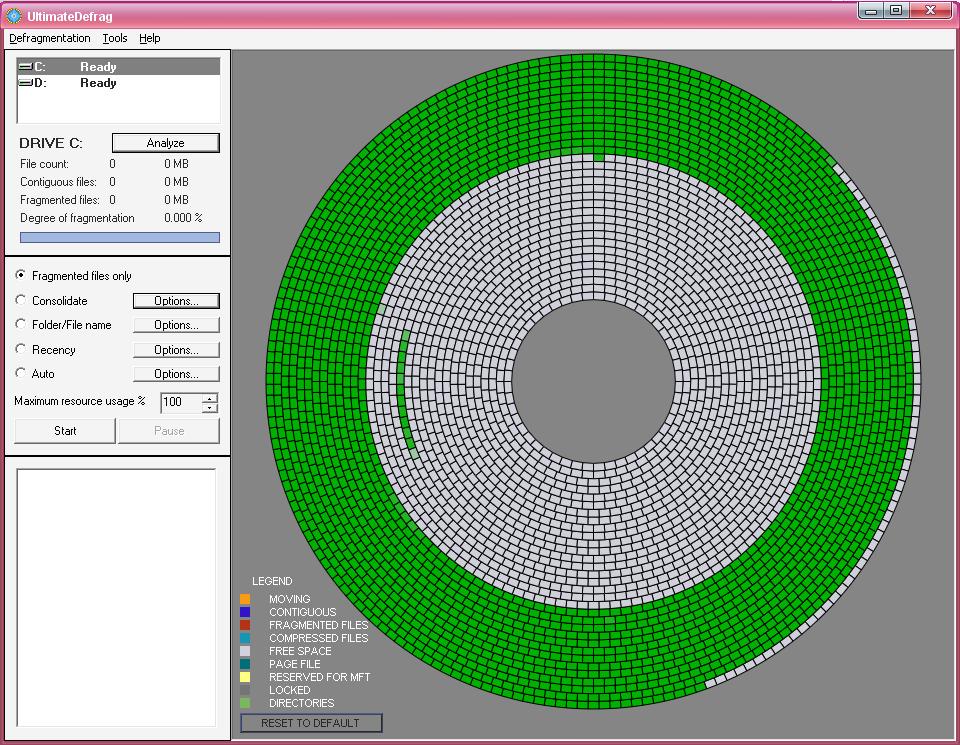Image resolution: width=960 pixels, height=745 pixels.
Task: Click the PAGE FILE teal legend swatch
Action: click(245, 664)
